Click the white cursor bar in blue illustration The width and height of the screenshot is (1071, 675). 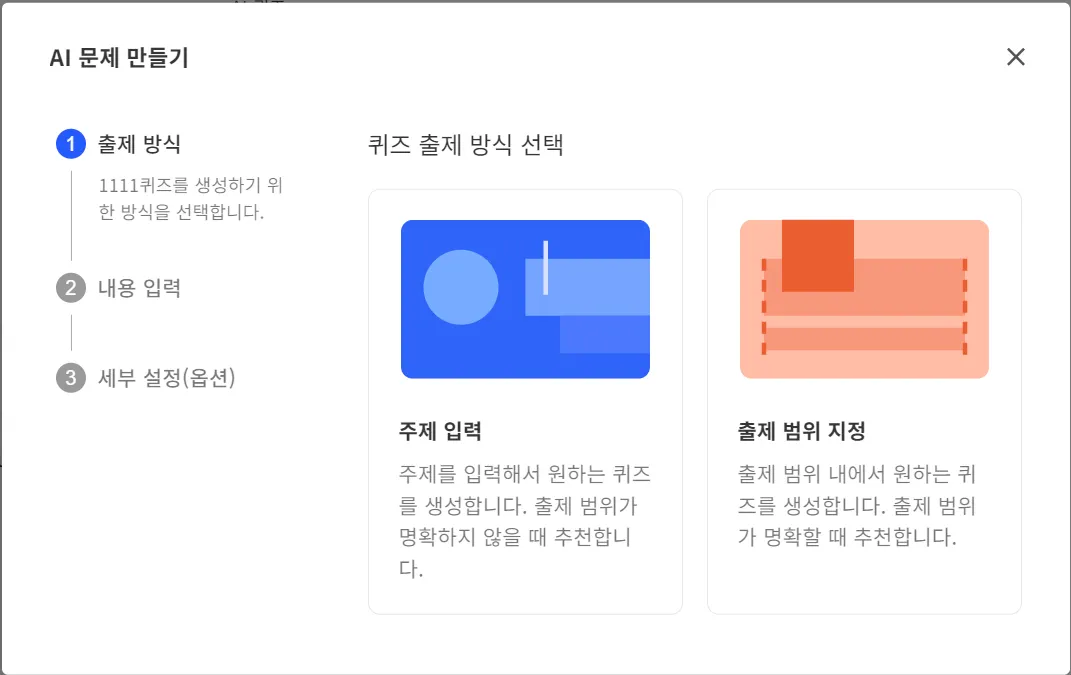click(545, 268)
